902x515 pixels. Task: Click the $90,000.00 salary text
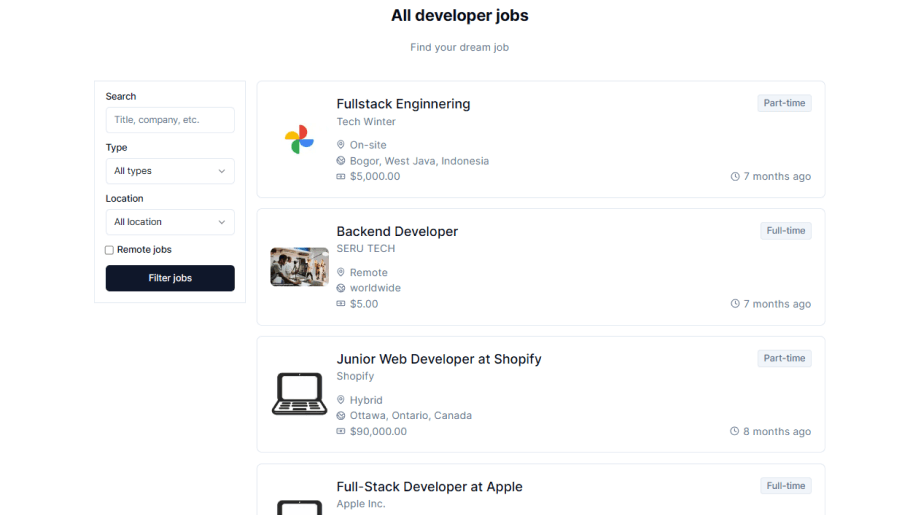click(378, 432)
